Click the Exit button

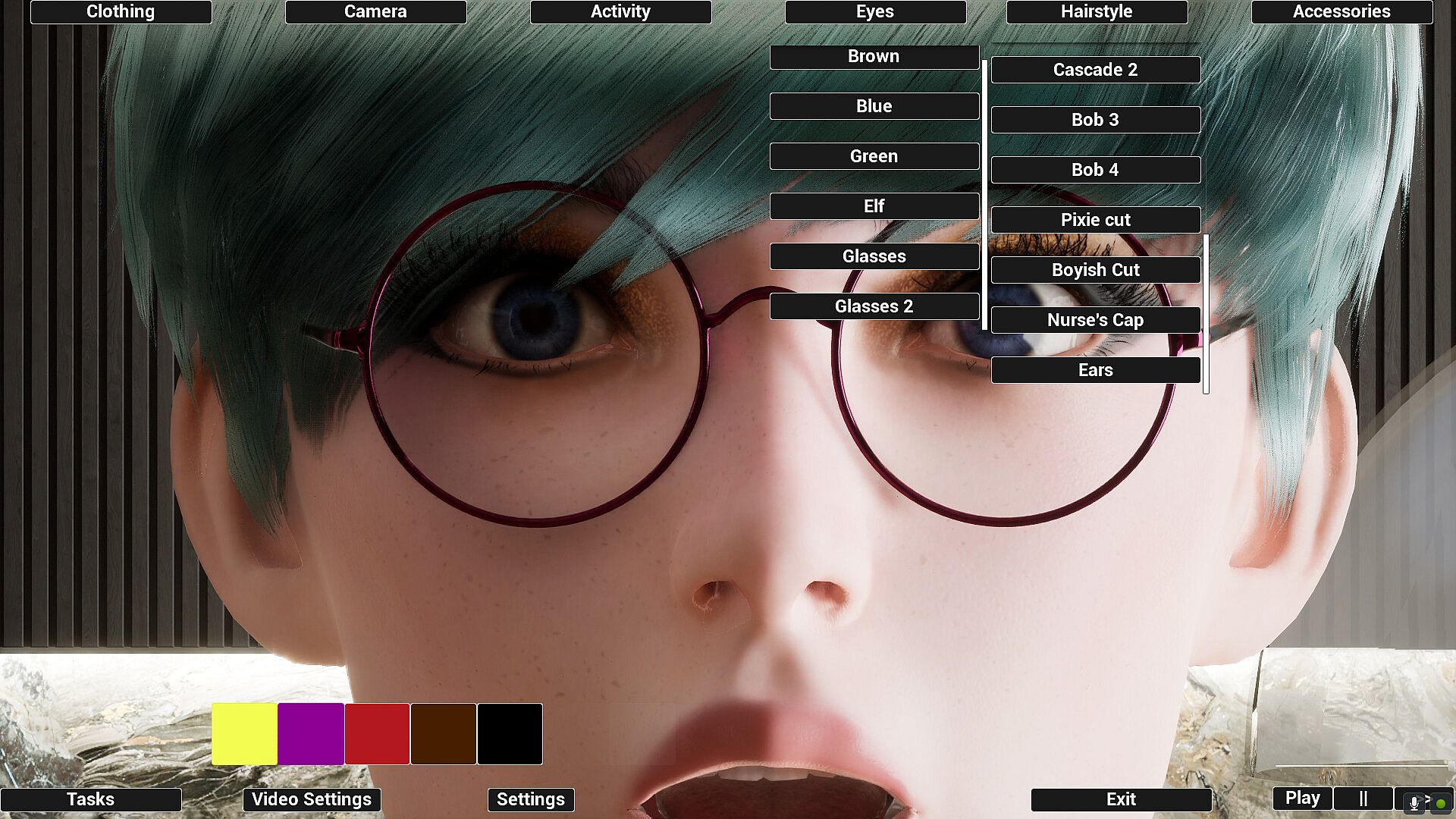(1120, 799)
